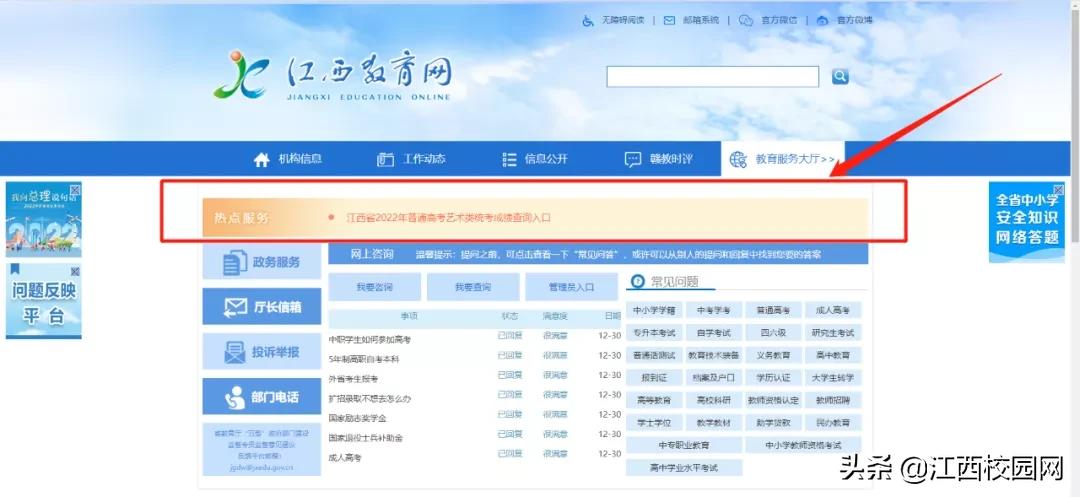Click the 管理员入口 button
Image resolution: width=1080 pixels, height=497 pixels.
coord(571,287)
